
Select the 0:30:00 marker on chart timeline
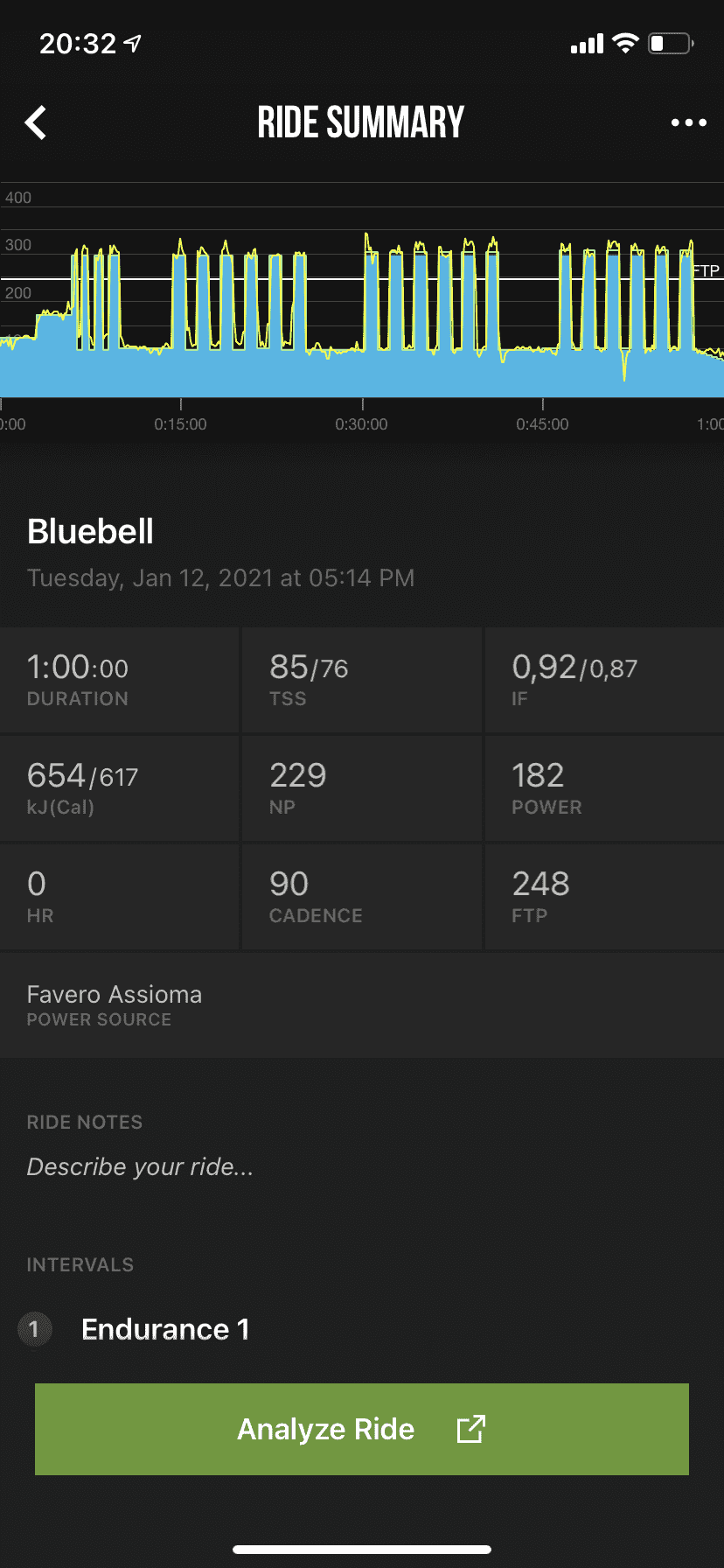tap(361, 424)
